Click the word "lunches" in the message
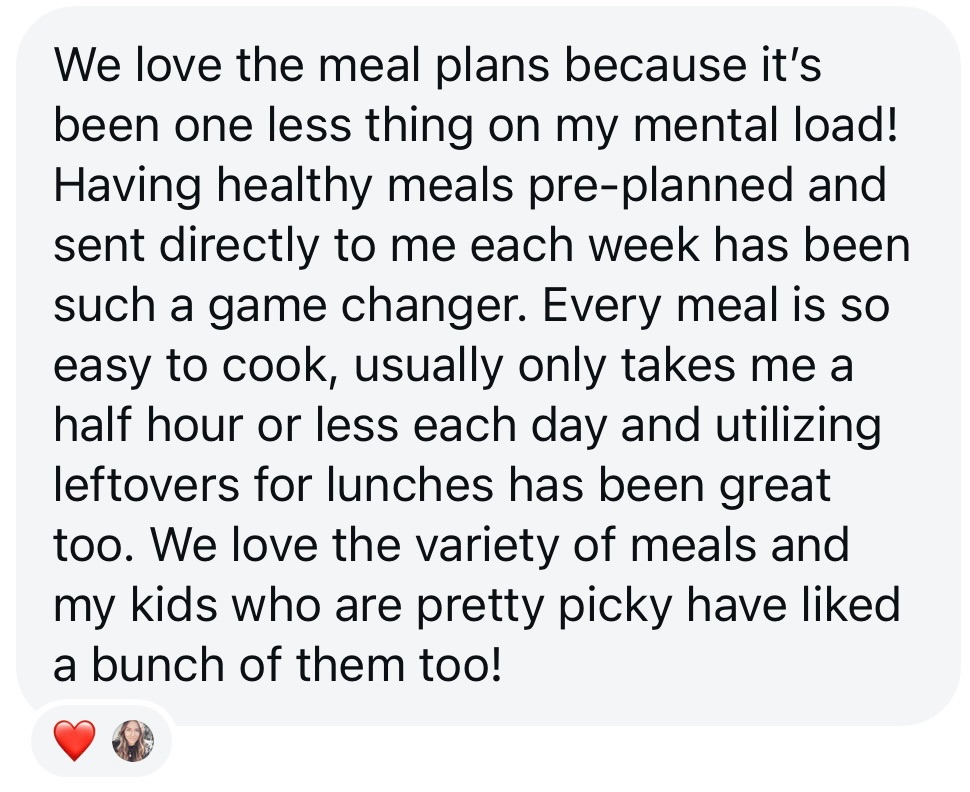The height and width of the screenshot is (792, 970). [x=410, y=485]
